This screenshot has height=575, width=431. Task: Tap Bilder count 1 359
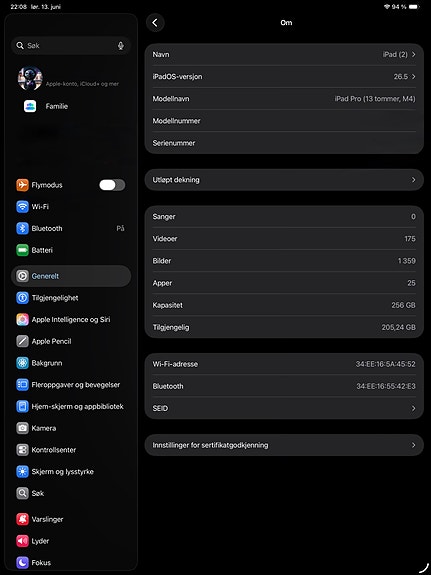coord(407,261)
